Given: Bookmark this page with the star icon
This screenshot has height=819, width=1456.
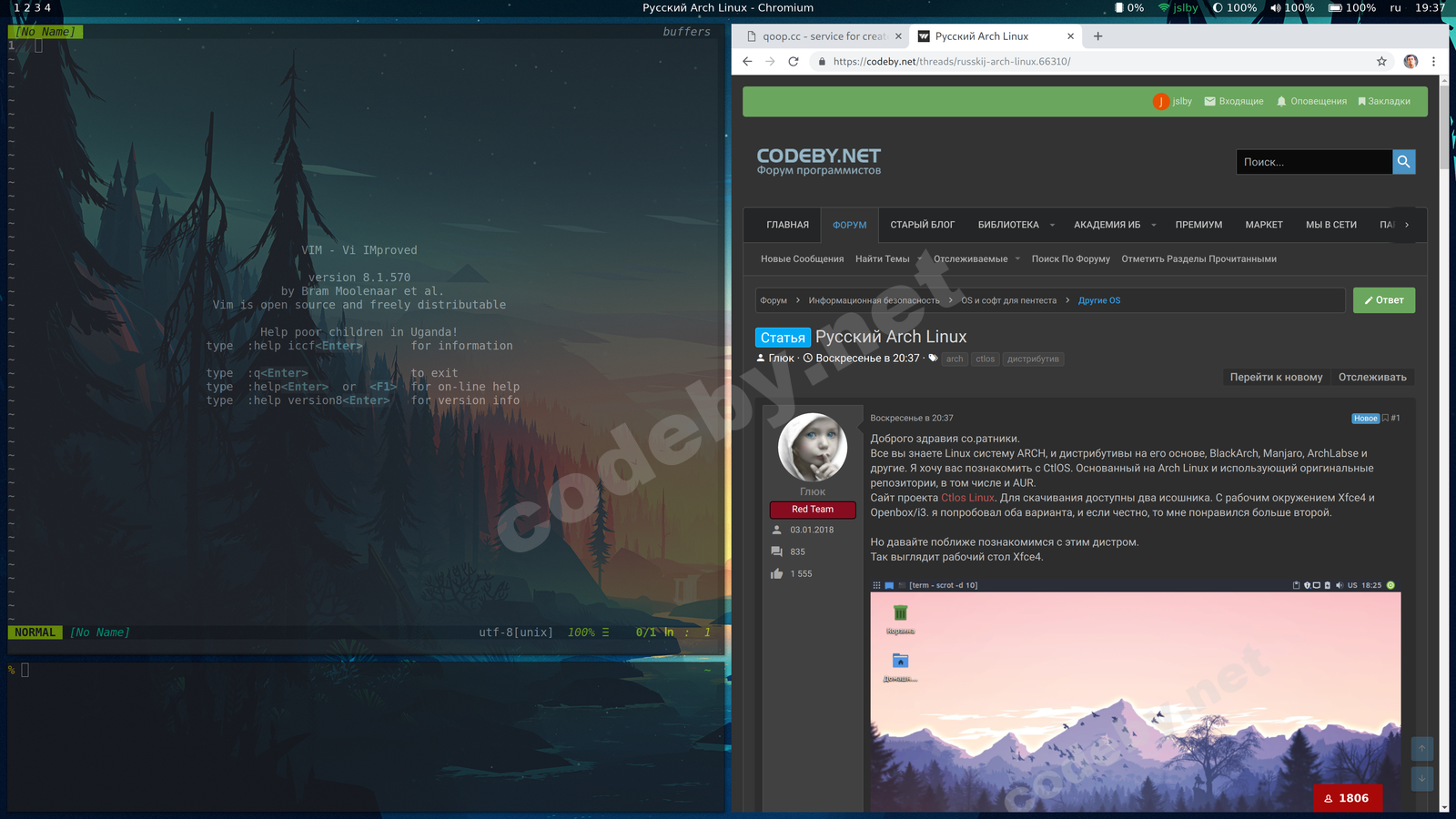Looking at the screenshot, I should [x=1381, y=61].
